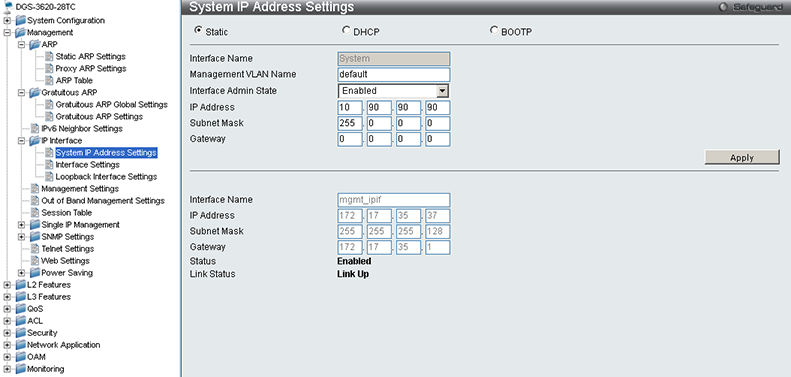The height and width of the screenshot is (377, 791).
Task: Open the Gratuitous ARP Settings leaf page
Action: pyautogui.click(x=99, y=117)
